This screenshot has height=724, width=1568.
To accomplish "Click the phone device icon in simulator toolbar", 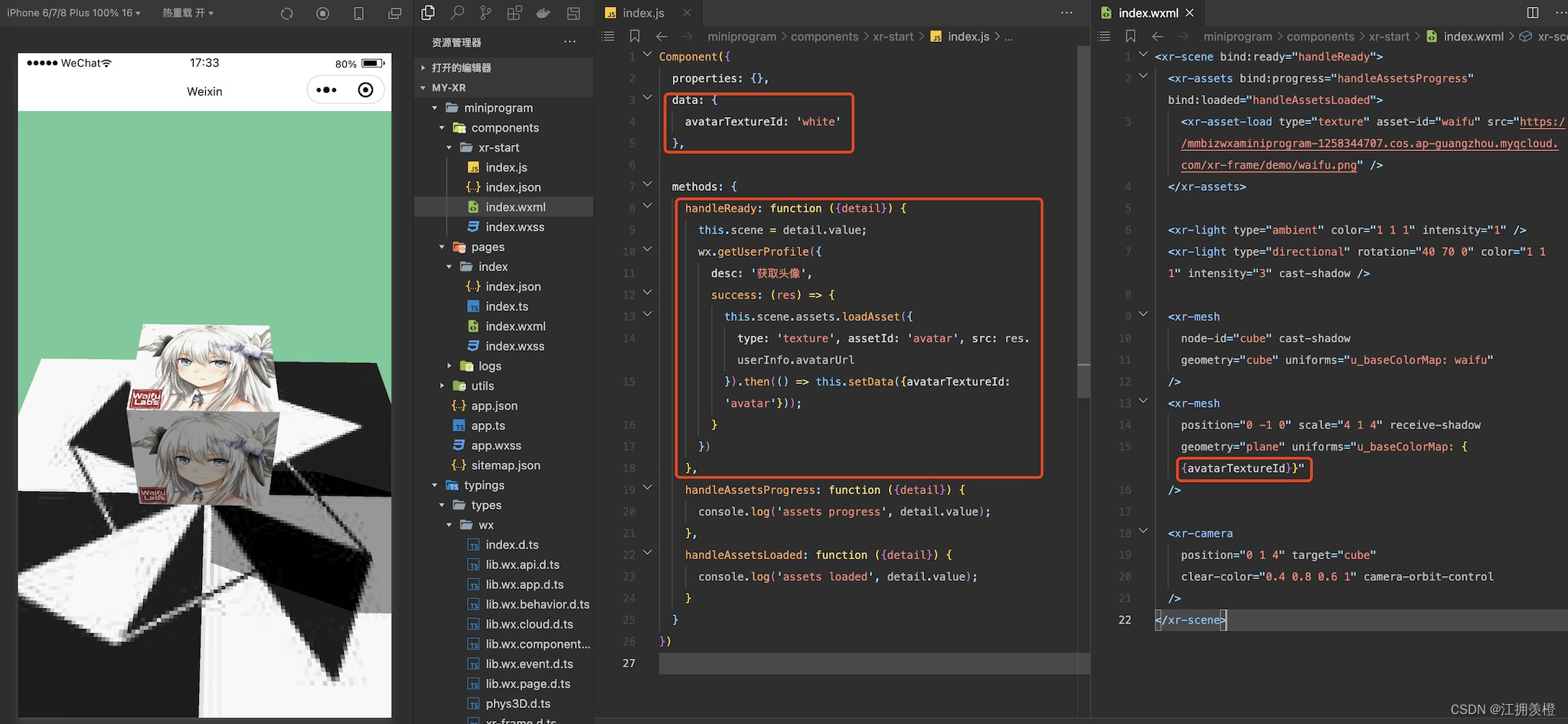I will (359, 14).
